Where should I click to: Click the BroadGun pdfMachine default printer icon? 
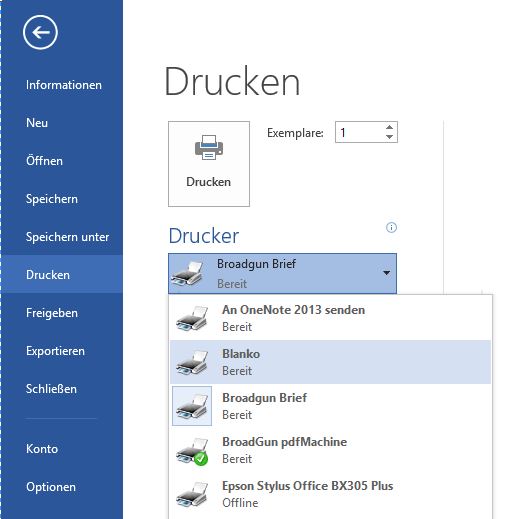pyautogui.click(x=192, y=451)
